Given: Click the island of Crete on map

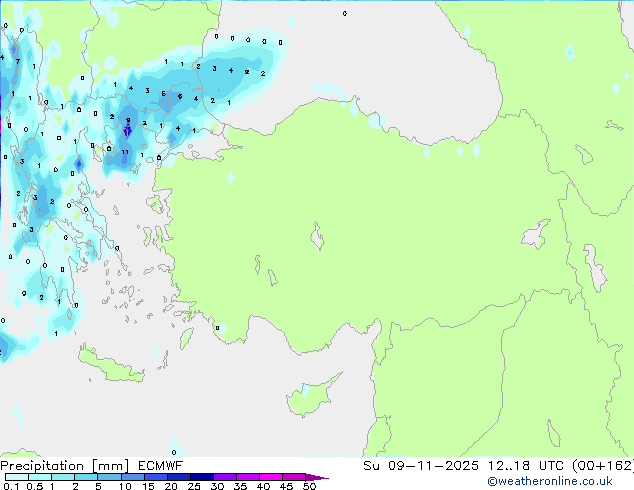Looking at the screenshot, I should tap(110, 365).
